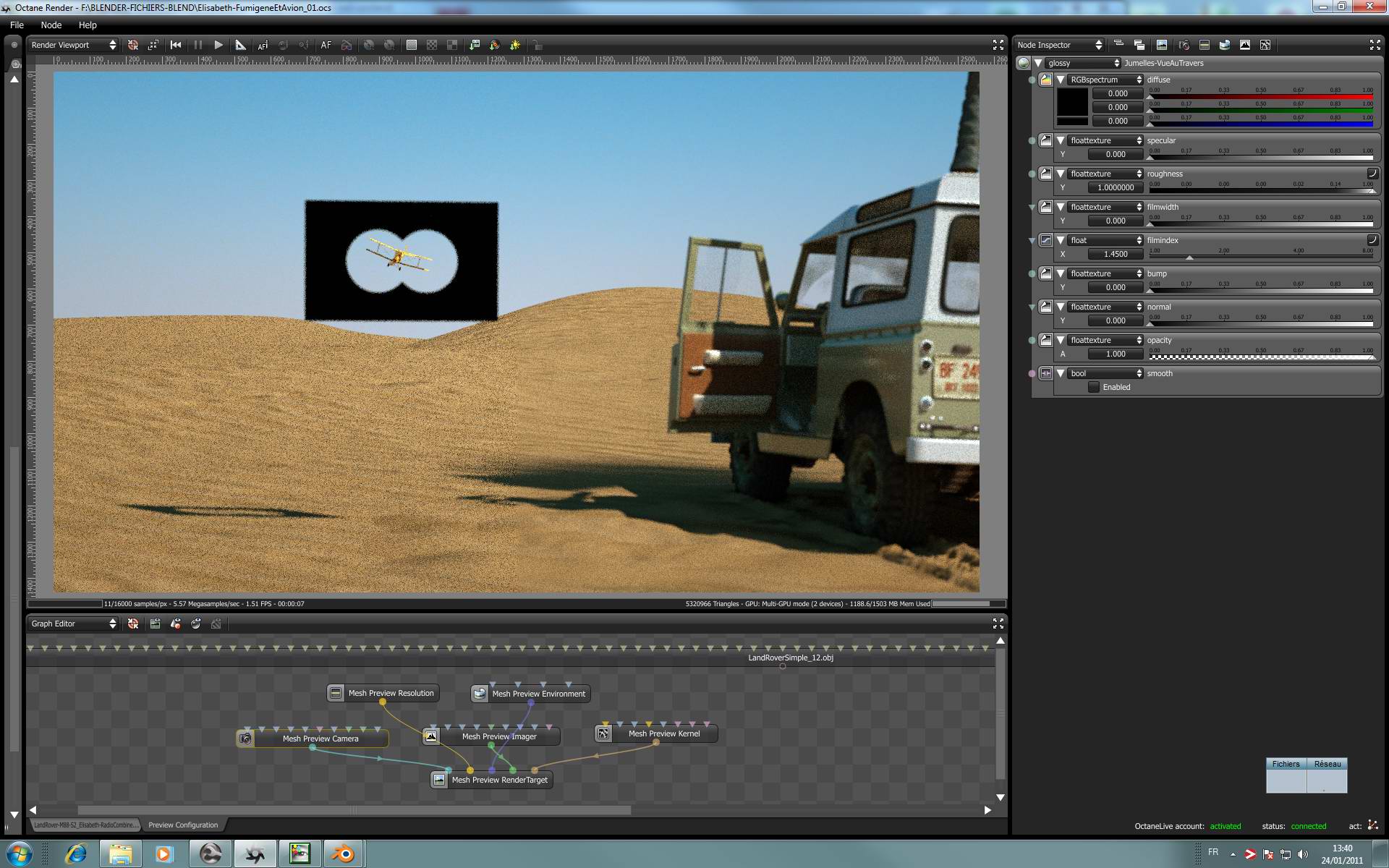Restart render with the rewind button
The height and width of the screenshot is (868, 1389).
(x=176, y=45)
